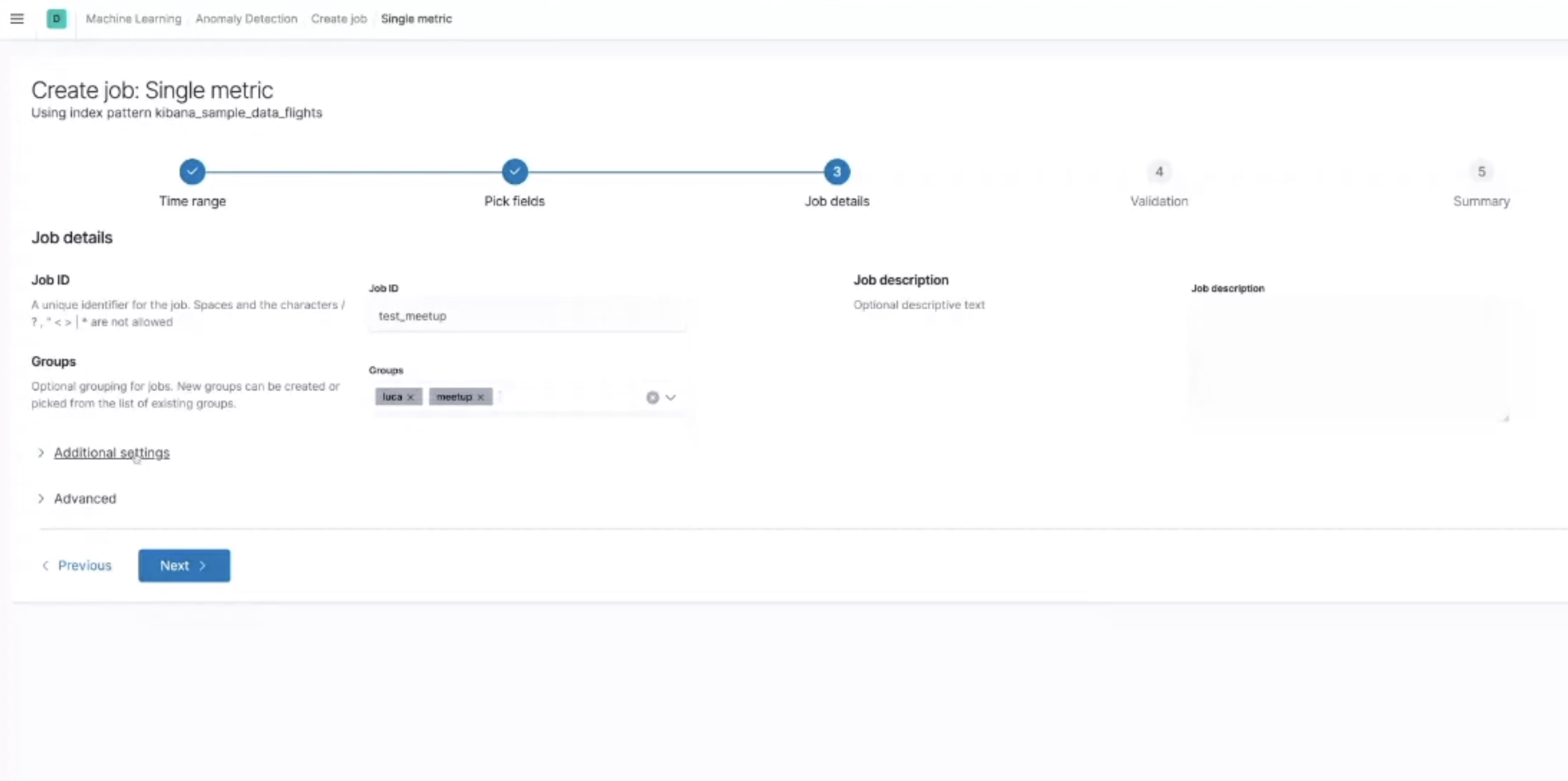This screenshot has width=1568, height=781.
Task: Expand Additional settings section
Action: coord(112,453)
